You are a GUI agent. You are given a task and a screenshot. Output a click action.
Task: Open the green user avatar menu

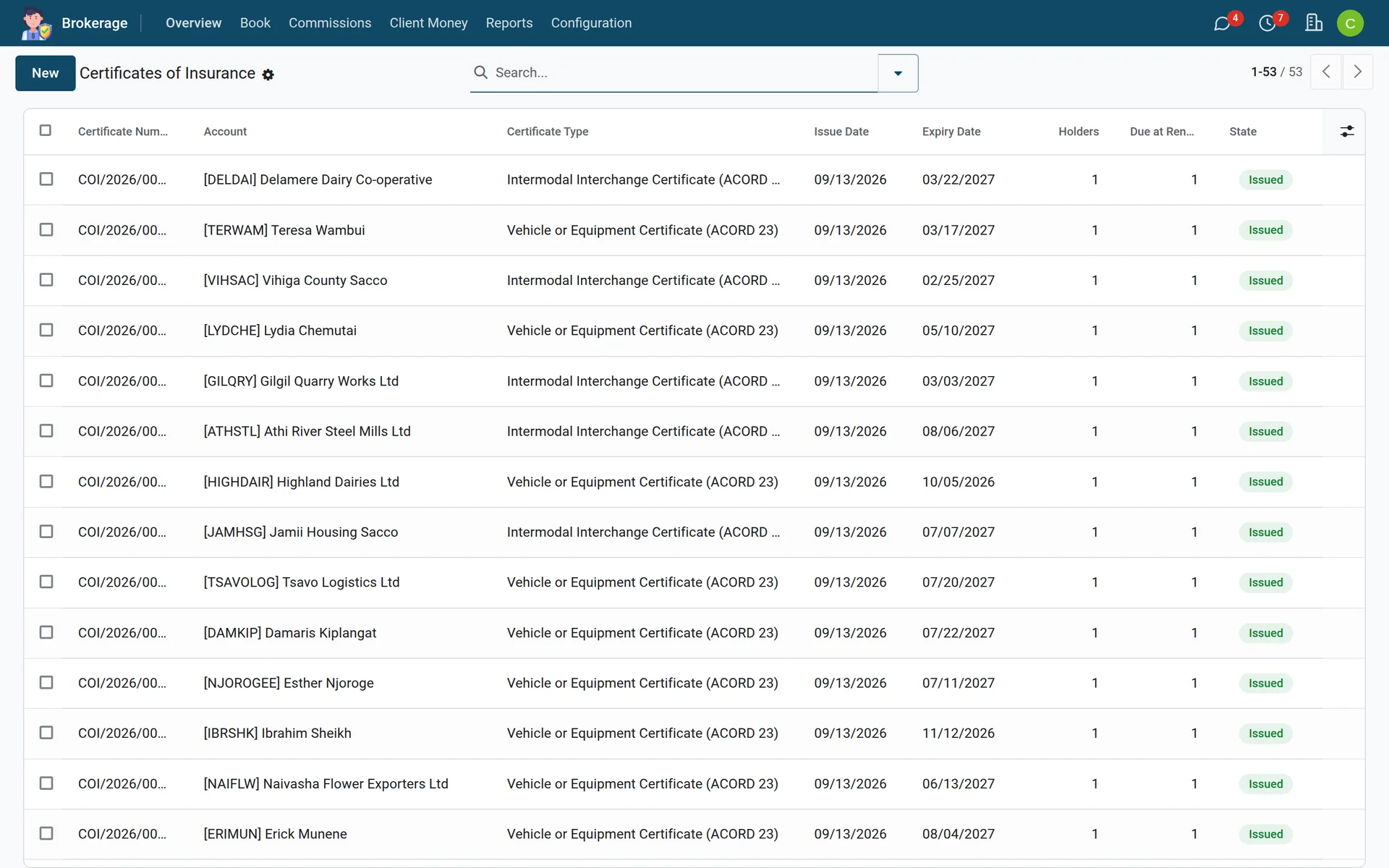point(1350,23)
